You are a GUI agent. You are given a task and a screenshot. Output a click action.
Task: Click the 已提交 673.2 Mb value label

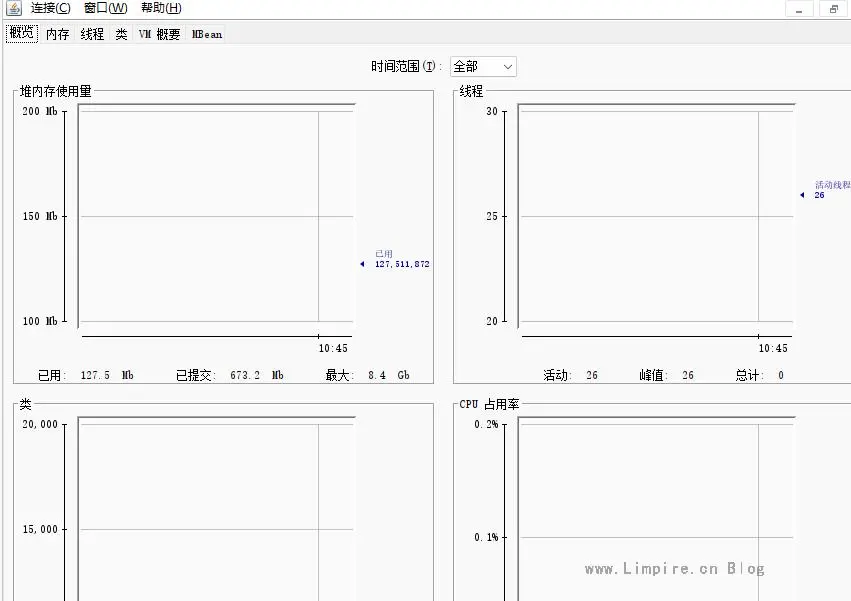pyautogui.click(x=230, y=376)
